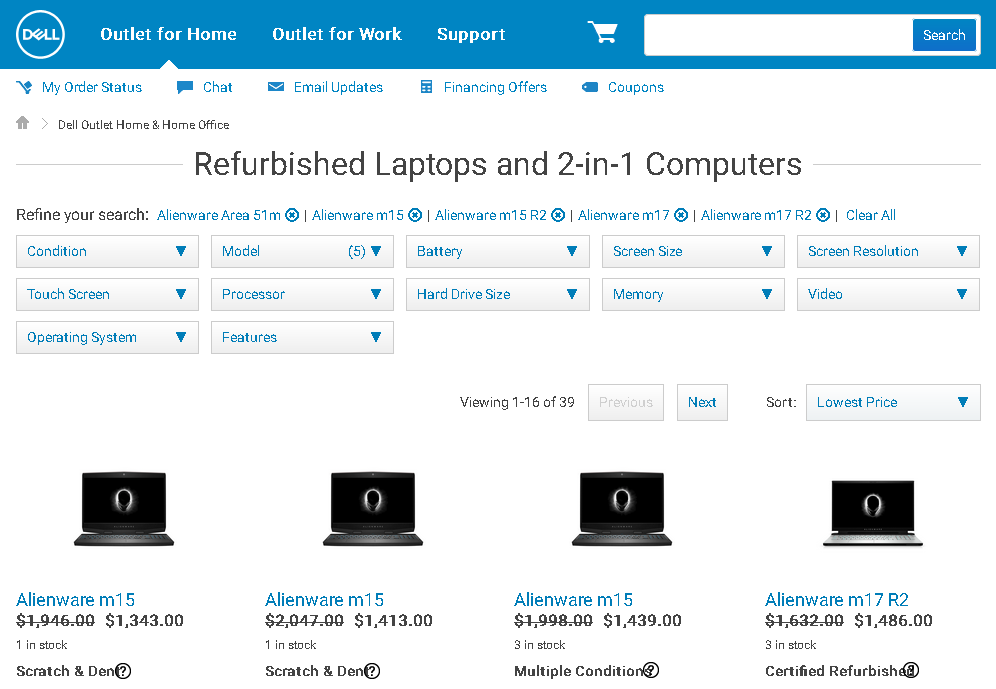This screenshot has width=996, height=689.
Task: Open the $1,439.00 Alienware m15 laptop thumbnail
Action: coord(622,509)
